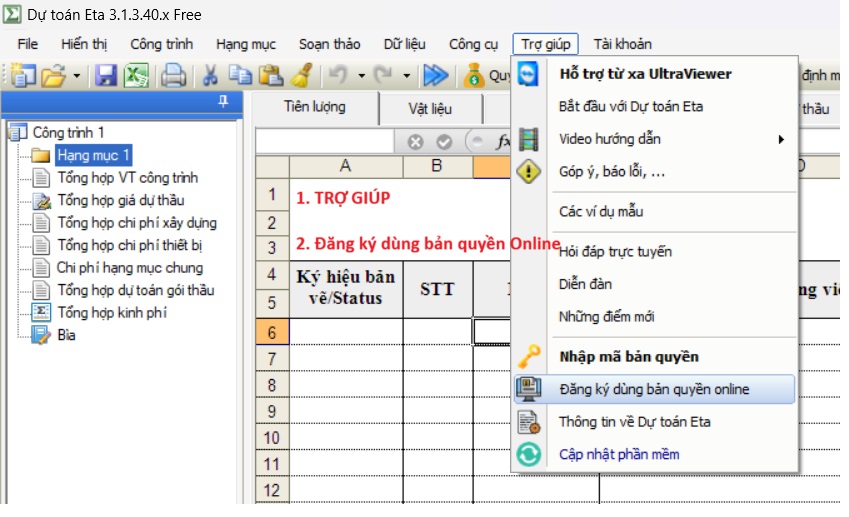849x517 pixels.
Task: Expand the Video hướng dẫn submenu arrow
Action: click(781, 140)
